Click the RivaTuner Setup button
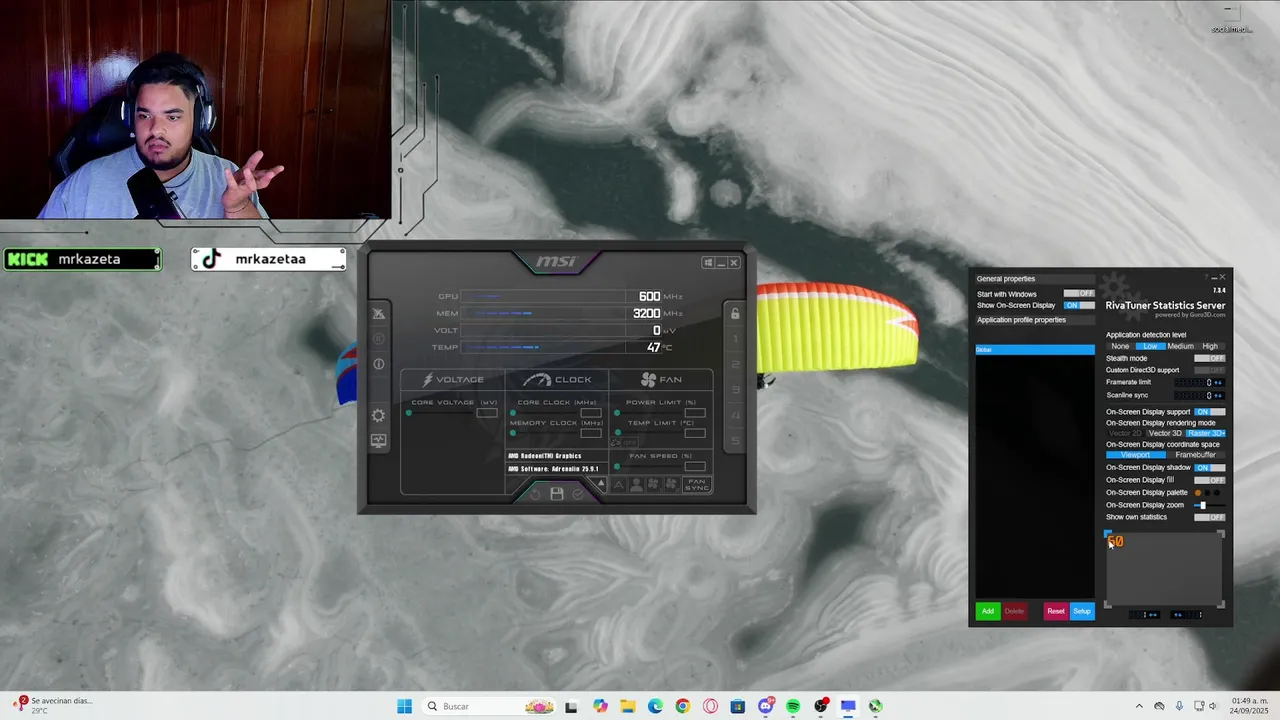Viewport: 1280px width, 720px height. coord(1082,611)
